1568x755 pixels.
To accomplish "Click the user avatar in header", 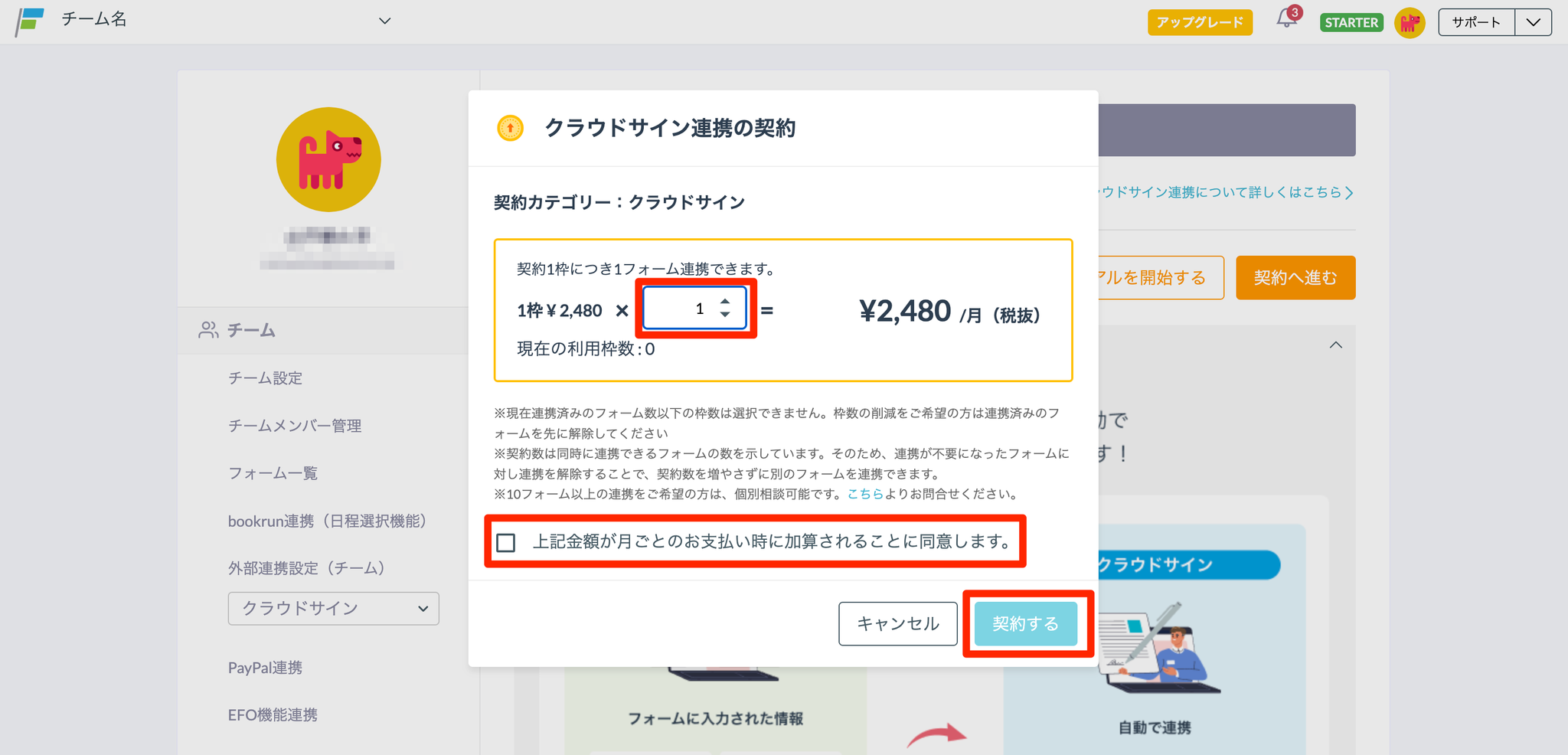I will [x=1410, y=22].
